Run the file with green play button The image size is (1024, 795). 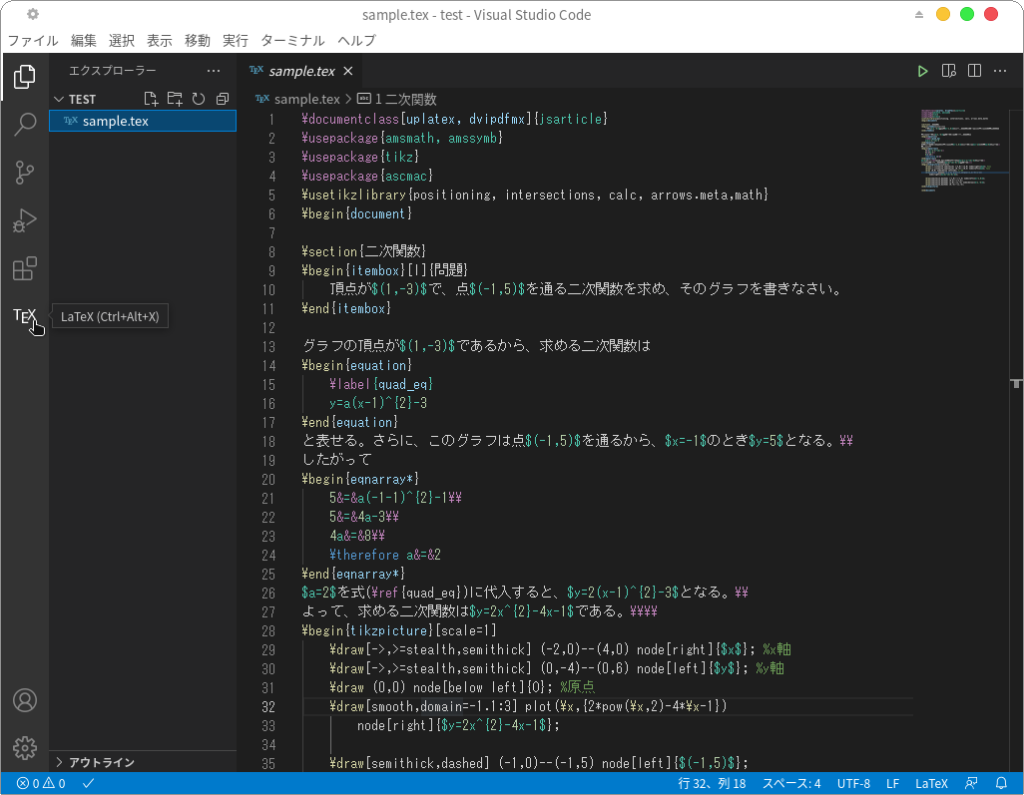pos(923,71)
